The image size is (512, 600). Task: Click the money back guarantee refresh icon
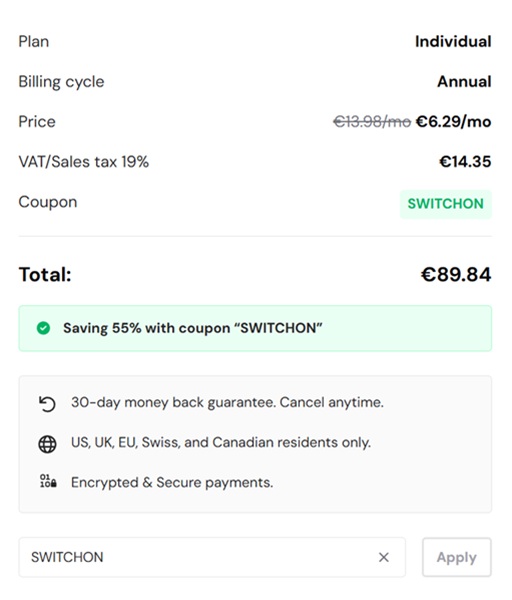[x=47, y=404]
